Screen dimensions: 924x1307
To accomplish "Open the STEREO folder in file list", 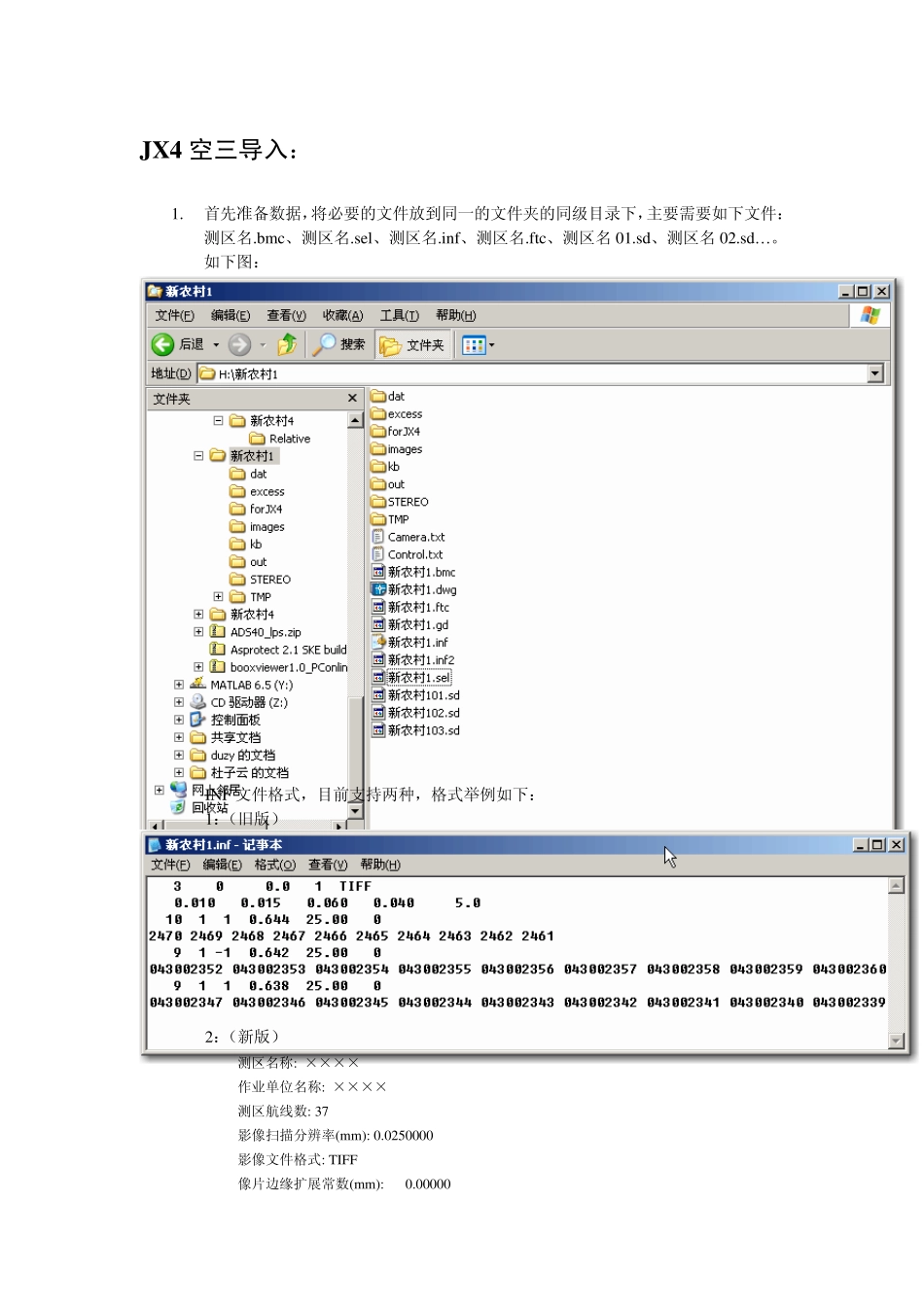I will click(x=400, y=502).
